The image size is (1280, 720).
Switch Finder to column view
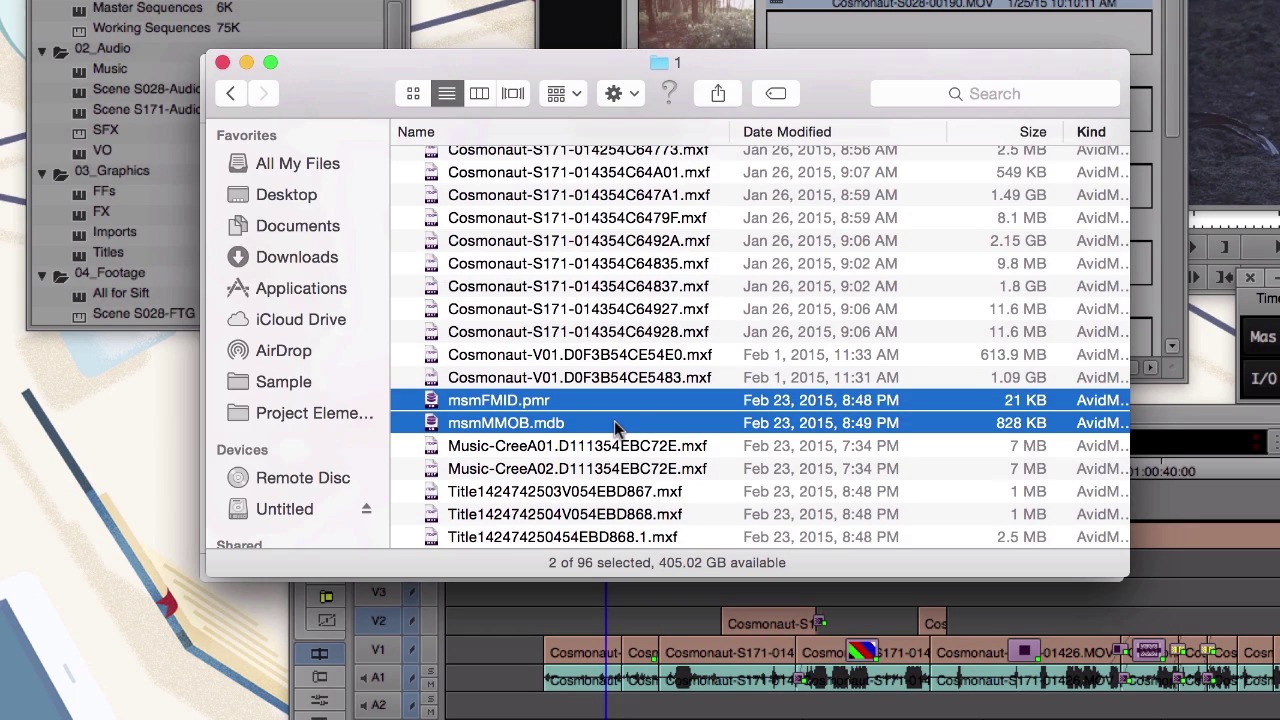click(x=479, y=94)
